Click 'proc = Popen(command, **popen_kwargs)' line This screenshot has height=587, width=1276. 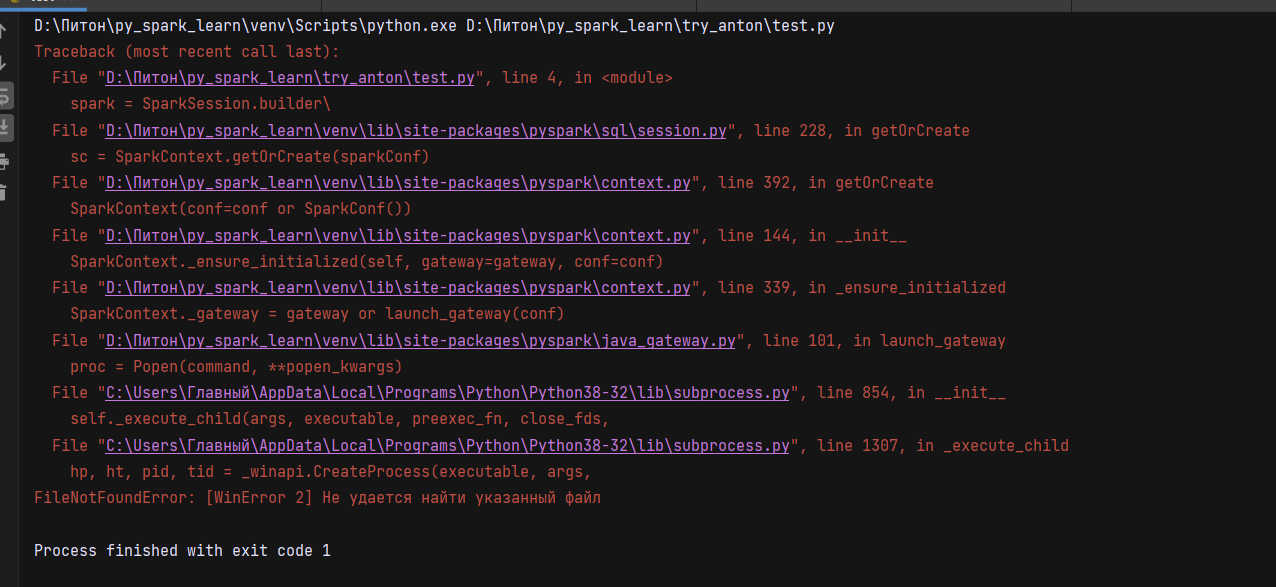point(236,367)
